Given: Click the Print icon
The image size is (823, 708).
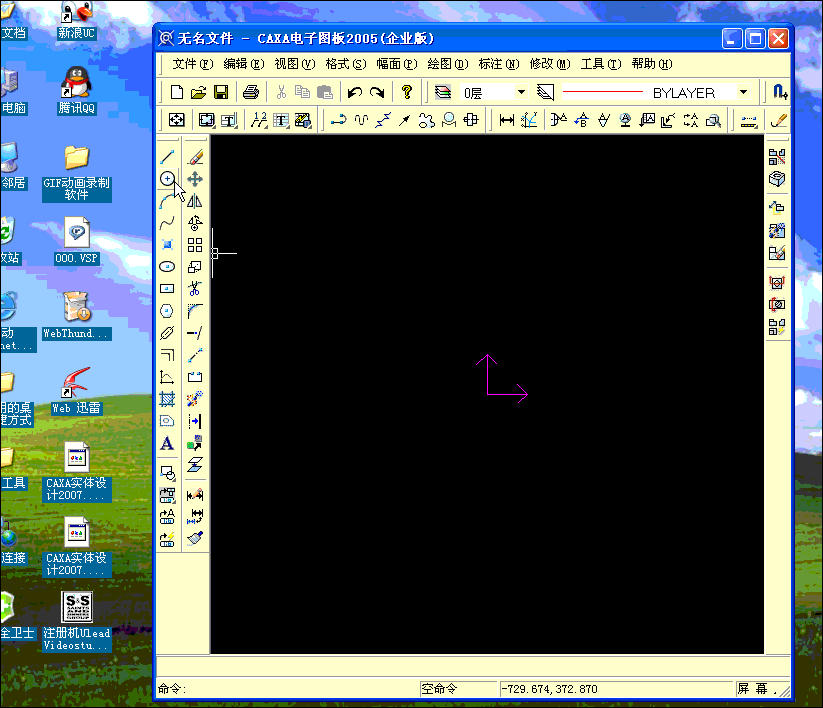Looking at the screenshot, I should tap(251, 93).
